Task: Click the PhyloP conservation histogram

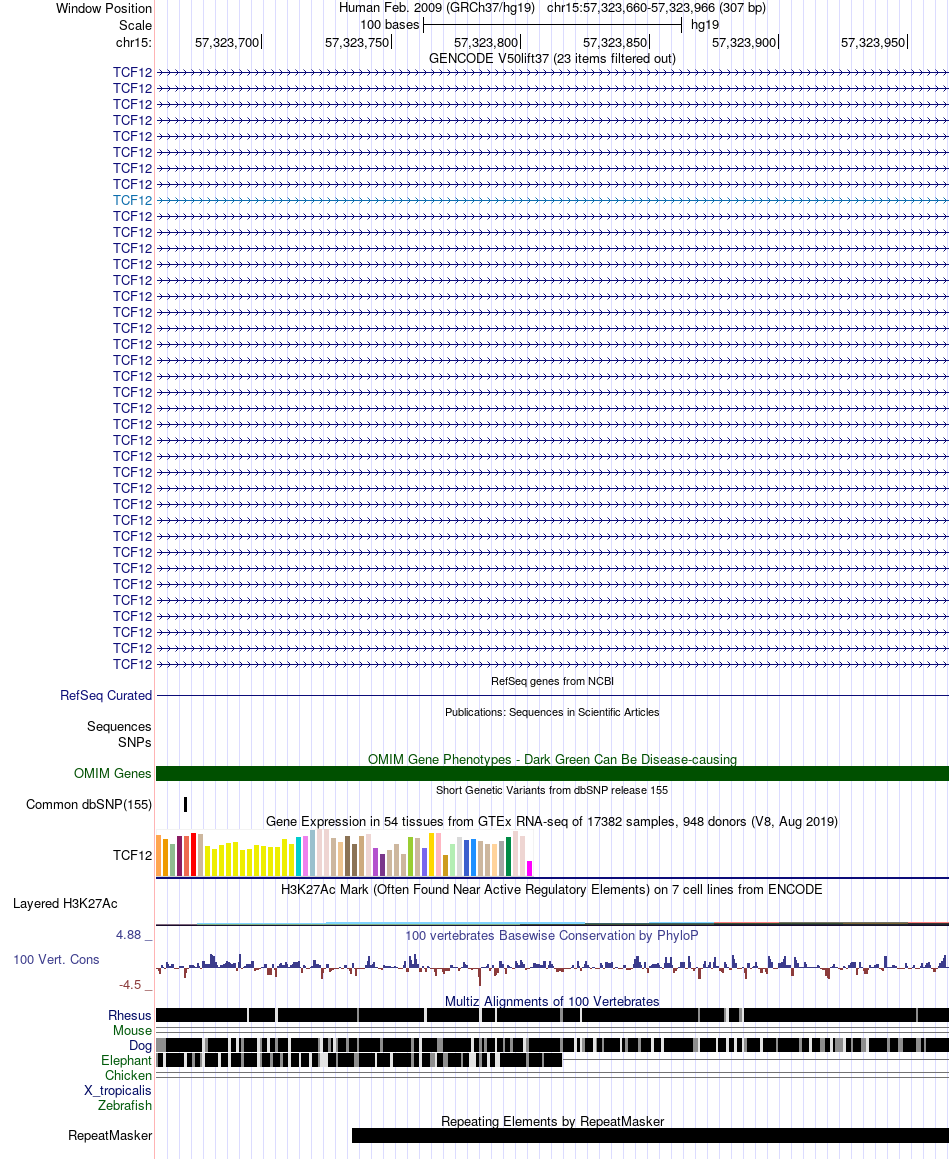Action: [x=552, y=968]
